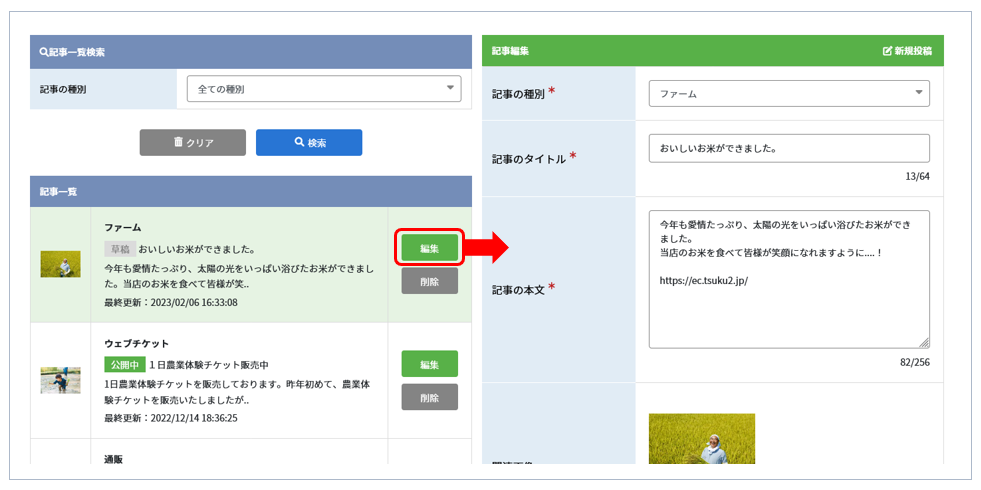
Task: Click 削除 for the ウェブチケット article
Action: point(429,397)
